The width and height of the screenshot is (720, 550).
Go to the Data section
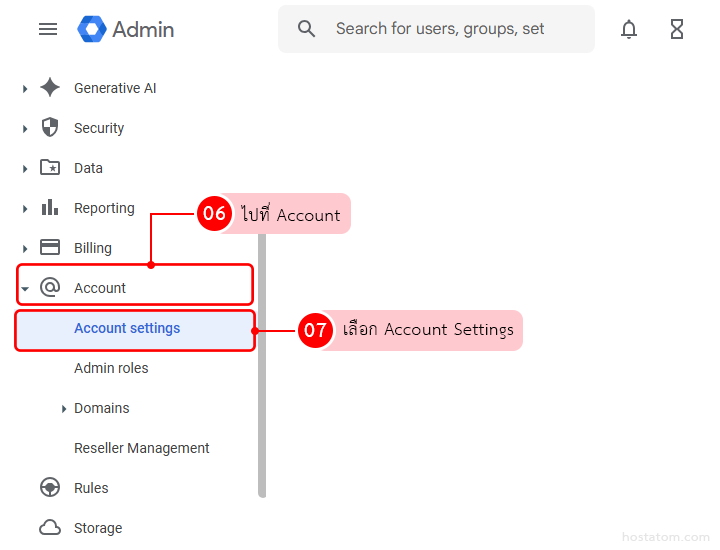click(x=88, y=168)
